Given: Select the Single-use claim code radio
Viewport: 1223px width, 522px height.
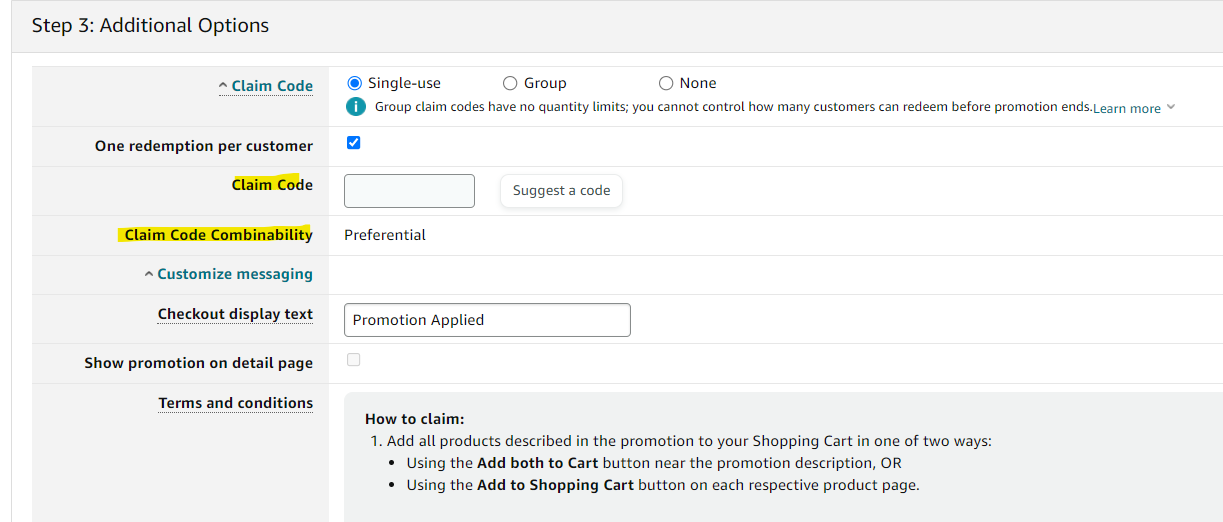Looking at the screenshot, I should point(353,83).
